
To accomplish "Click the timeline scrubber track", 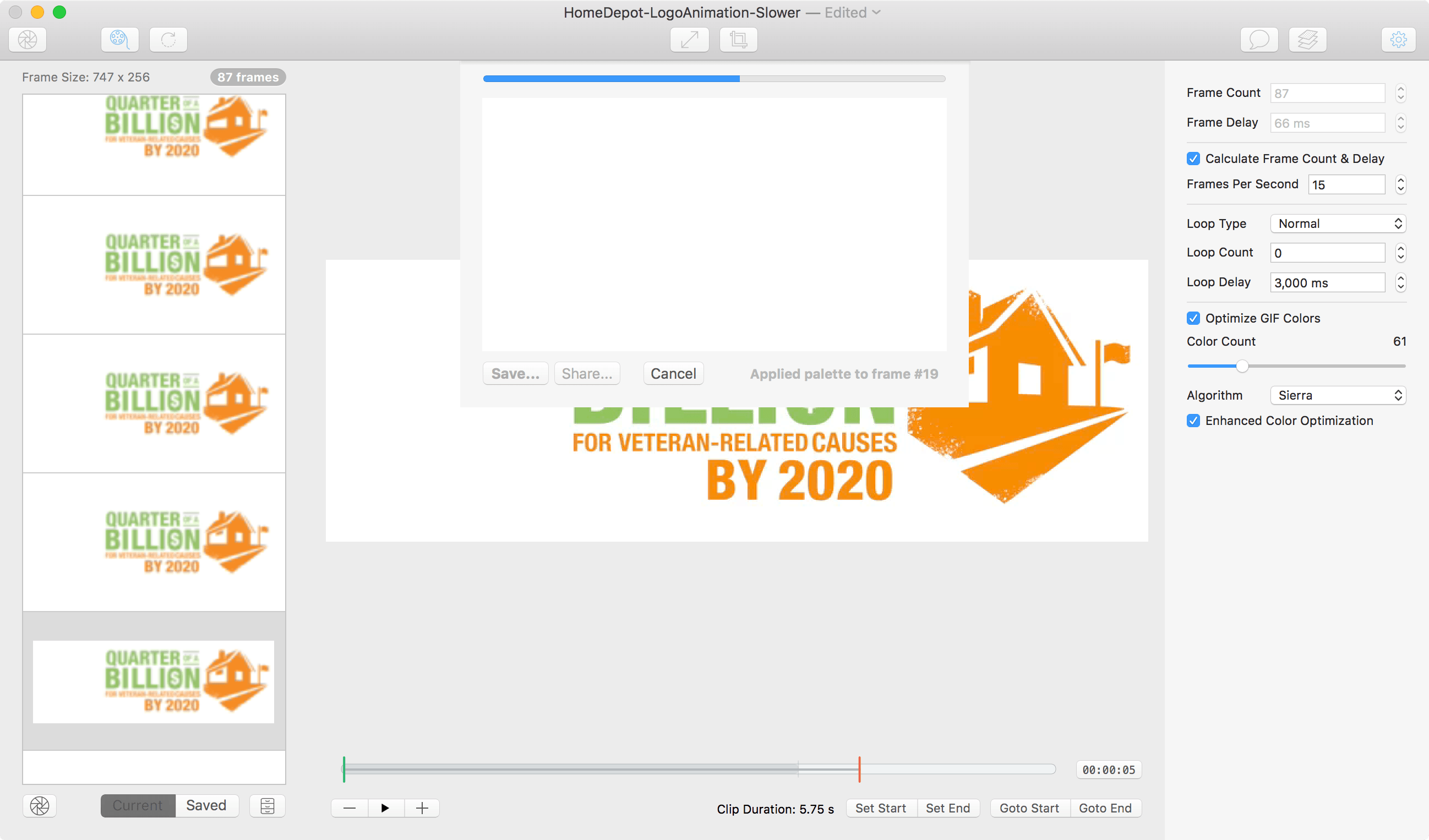I will point(699,770).
